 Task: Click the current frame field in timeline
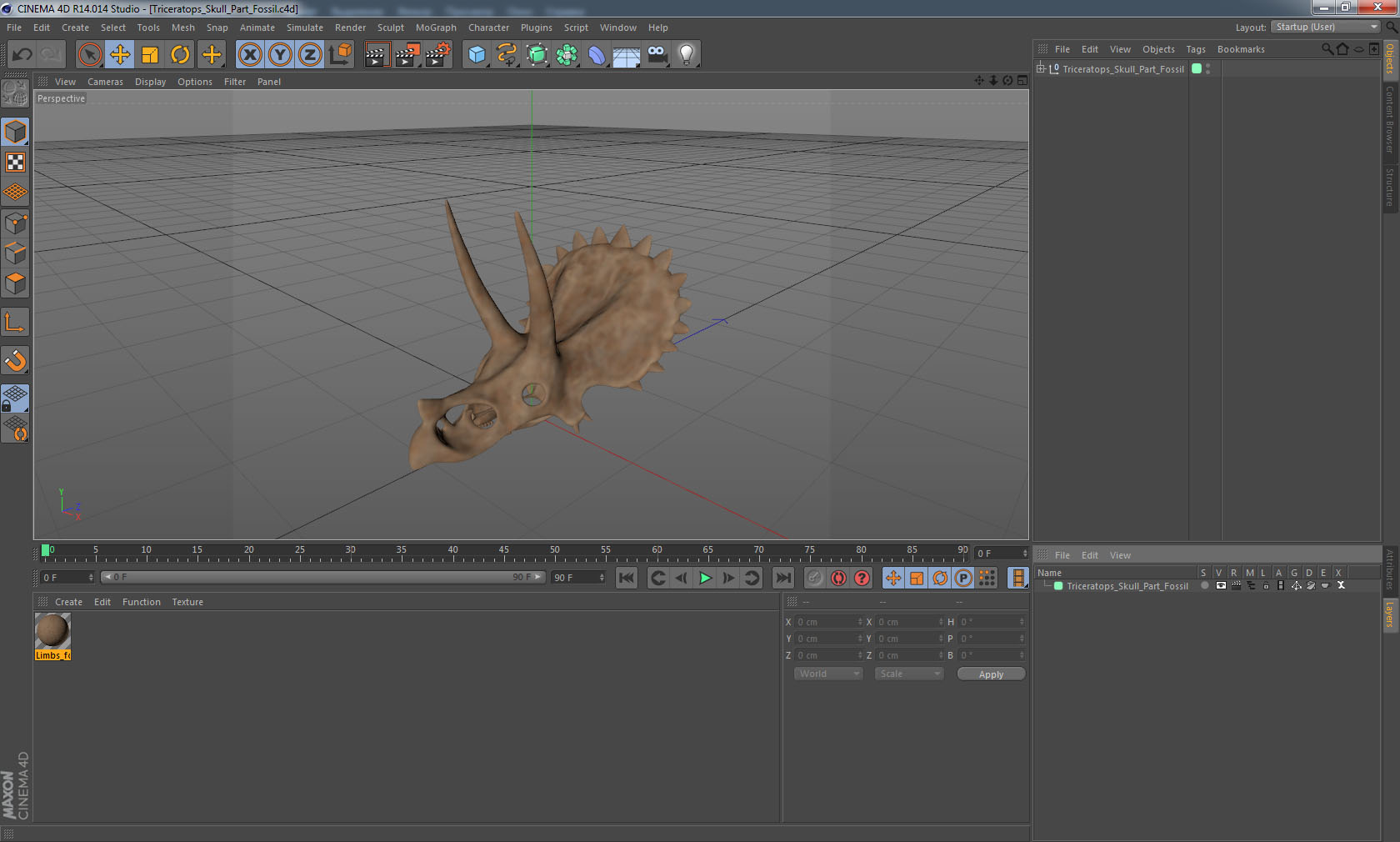pyautogui.click(x=1002, y=554)
